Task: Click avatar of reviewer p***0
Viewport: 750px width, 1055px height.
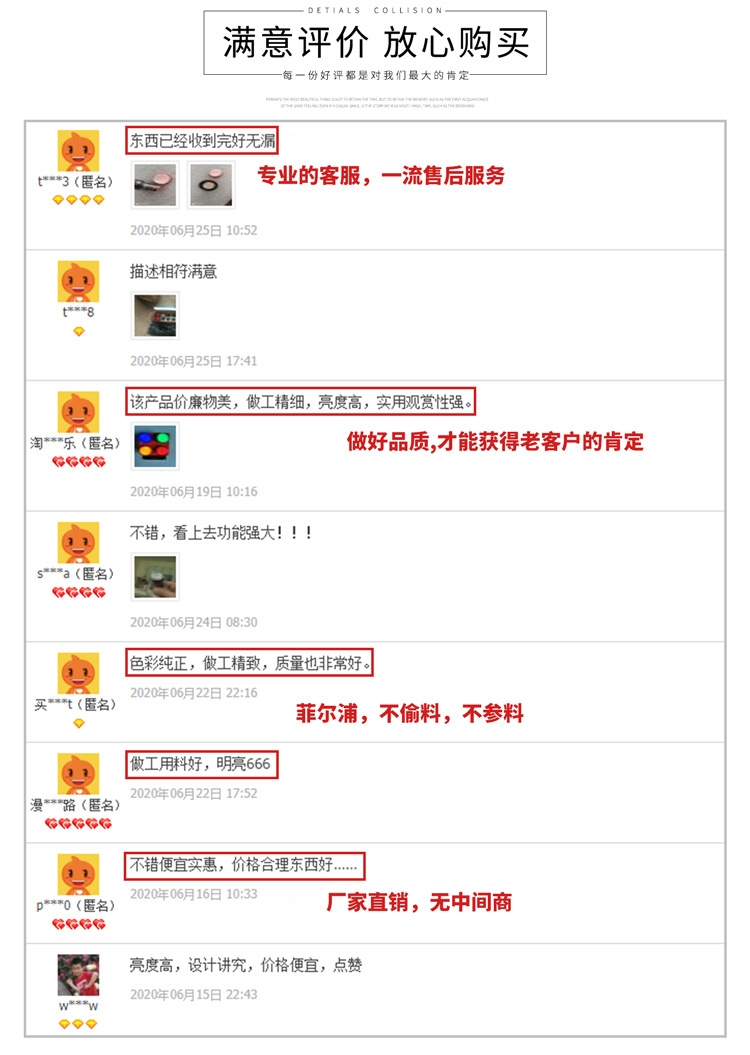Action: click(79, 874)
